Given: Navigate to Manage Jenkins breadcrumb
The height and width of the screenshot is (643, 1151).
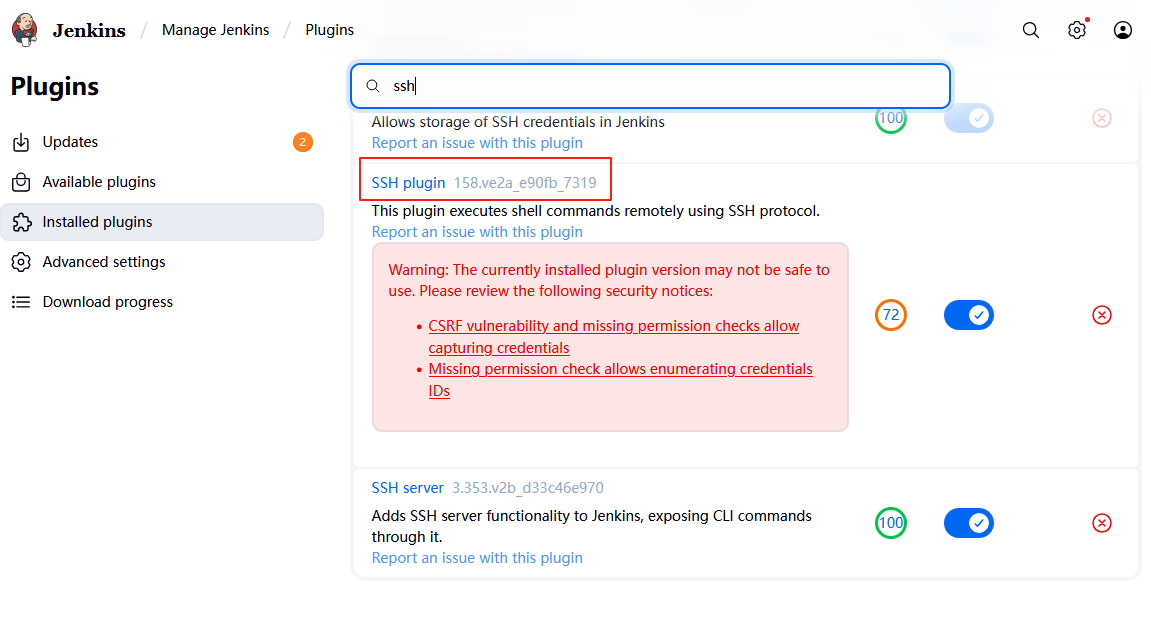Looking at the screenshot, I should click(x=215, y=30).
